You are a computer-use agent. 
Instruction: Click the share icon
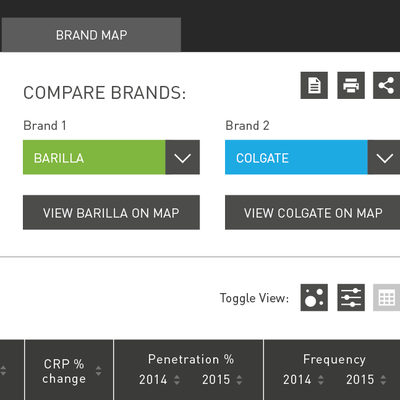click(x=387, y=85)
